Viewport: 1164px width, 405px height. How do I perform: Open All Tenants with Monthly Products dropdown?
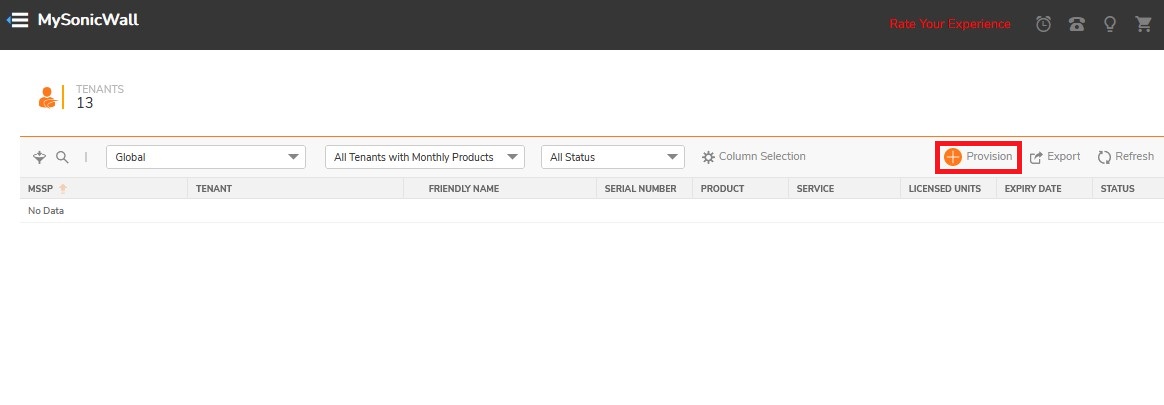click(425, 157)
